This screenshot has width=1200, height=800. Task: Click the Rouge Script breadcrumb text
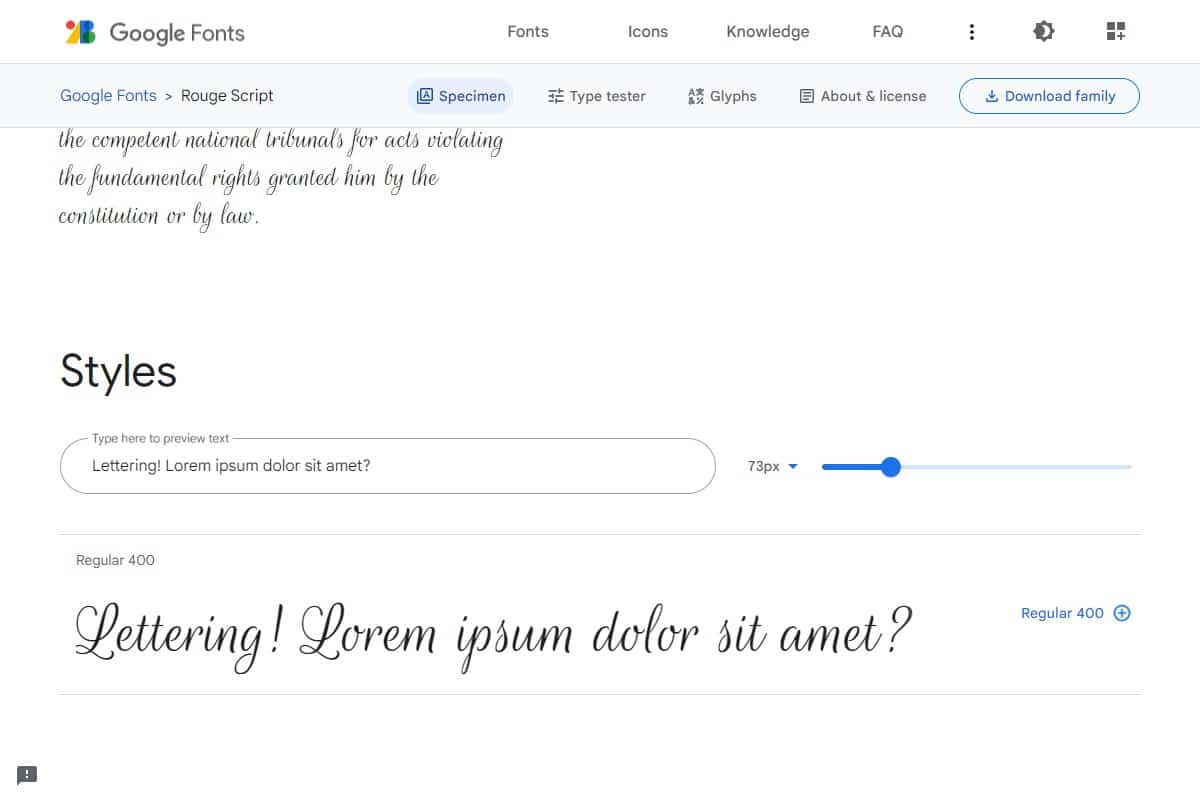(x=227, y=96)
